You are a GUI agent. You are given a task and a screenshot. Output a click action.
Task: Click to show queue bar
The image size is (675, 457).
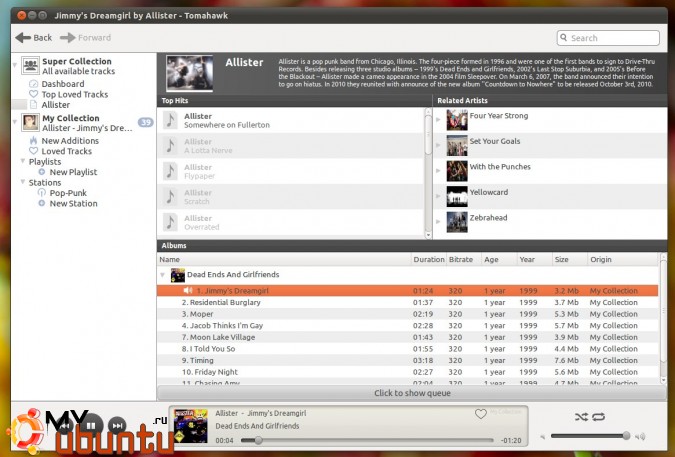(410, 393)
